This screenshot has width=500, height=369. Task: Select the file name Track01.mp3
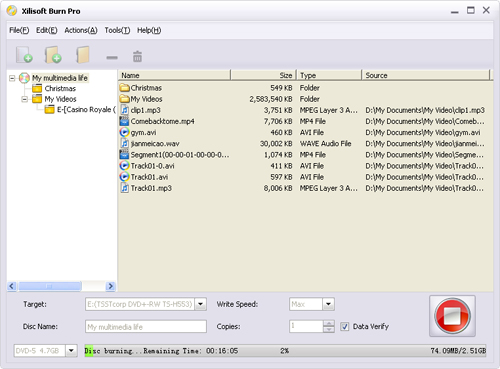pyautogui.click(x=151, y=188)
